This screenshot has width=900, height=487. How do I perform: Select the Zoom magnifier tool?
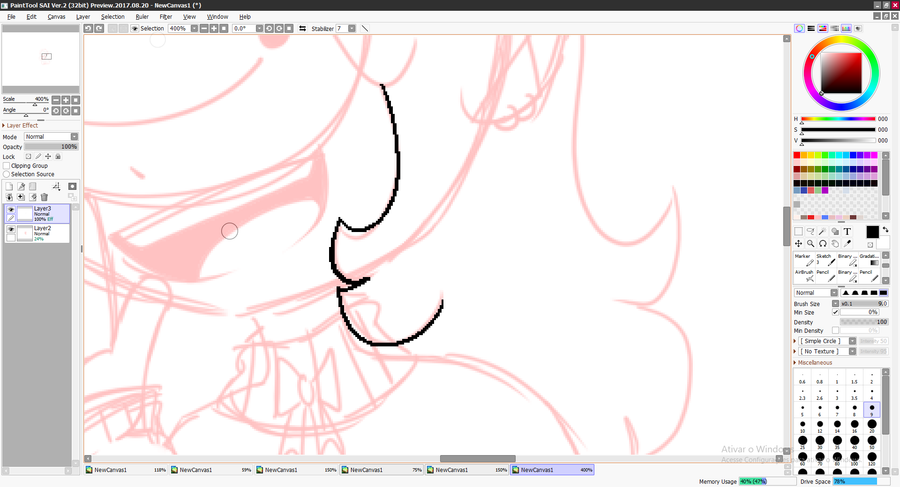coord(810,244)
